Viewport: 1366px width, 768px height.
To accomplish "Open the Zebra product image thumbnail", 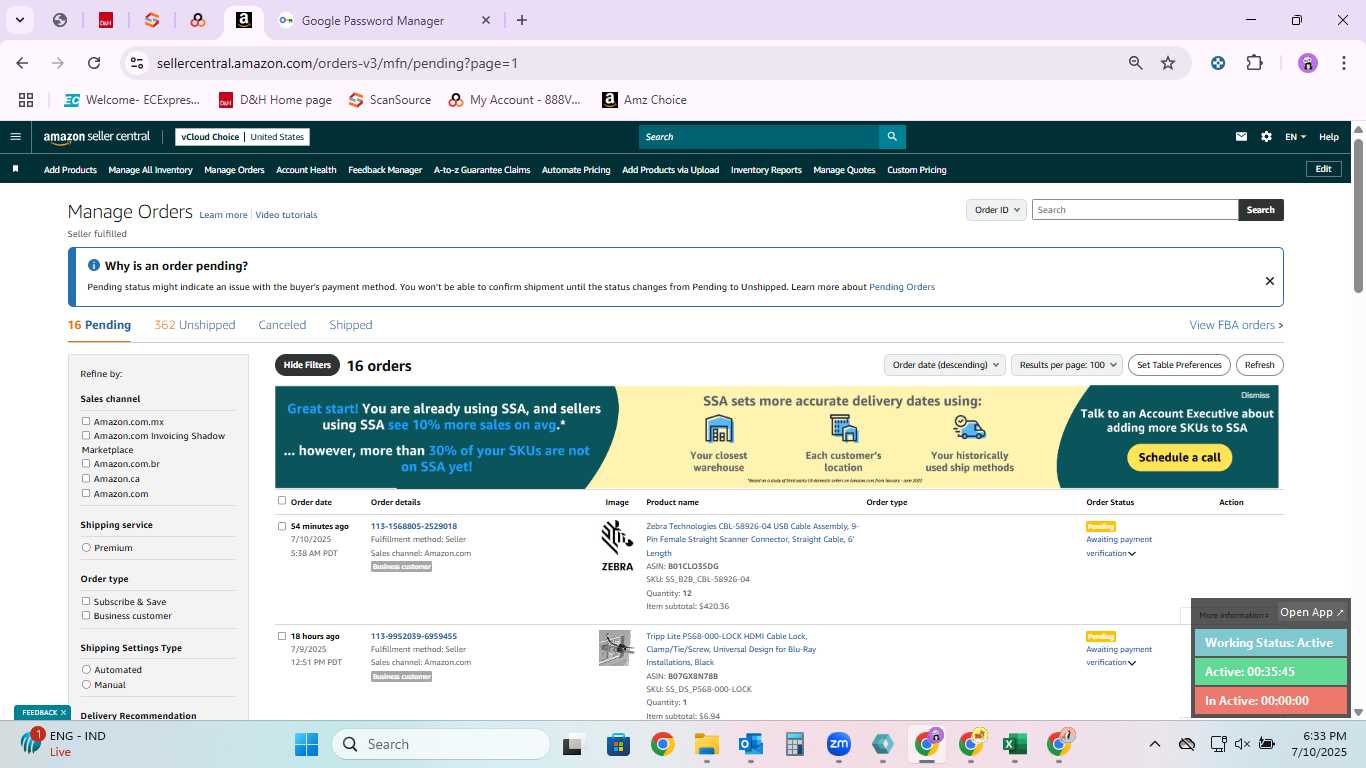I will 617,546.
